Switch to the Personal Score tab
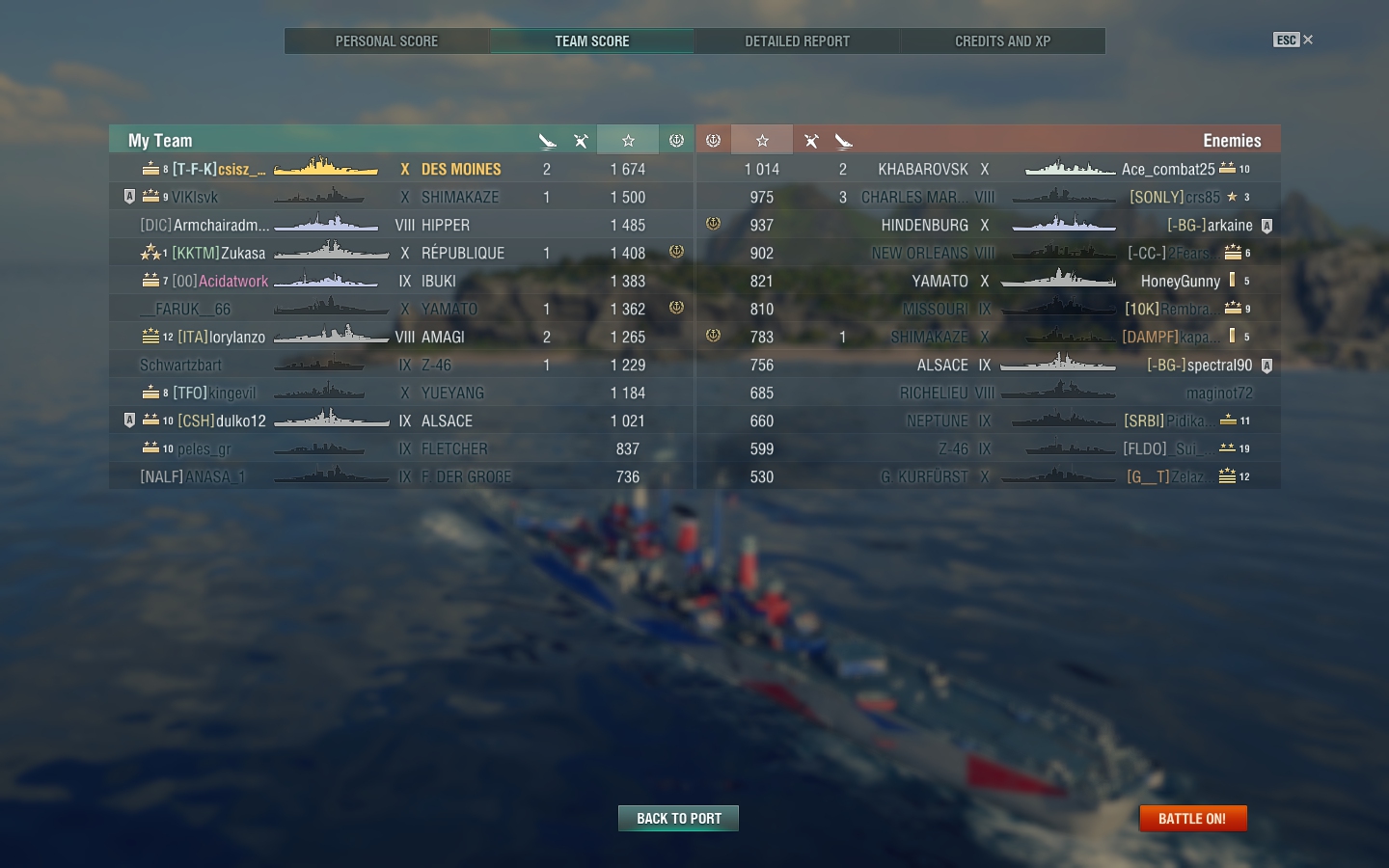Viewport: 1389px width, 868px height. [x=387, y=41]
